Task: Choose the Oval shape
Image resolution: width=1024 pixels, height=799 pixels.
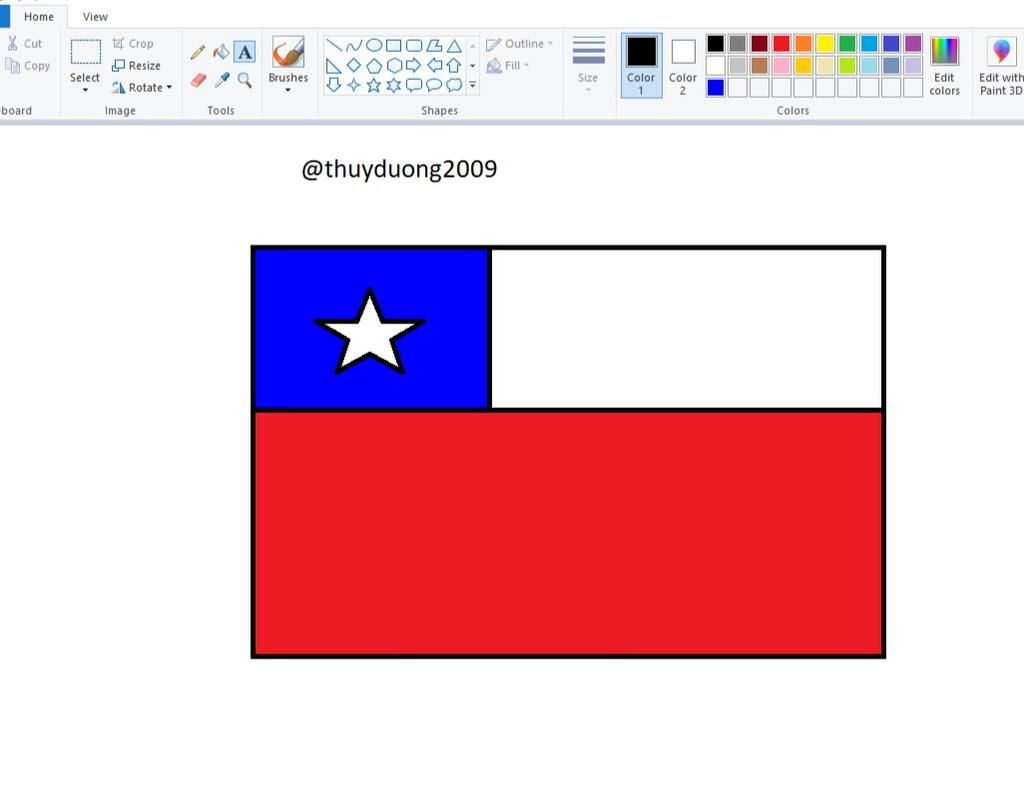Action: [x=374, y=45]
